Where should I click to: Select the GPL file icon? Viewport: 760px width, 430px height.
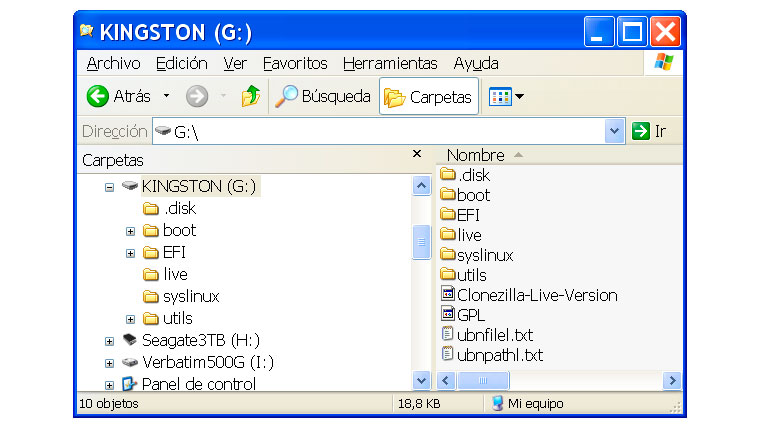click(448, 314)
